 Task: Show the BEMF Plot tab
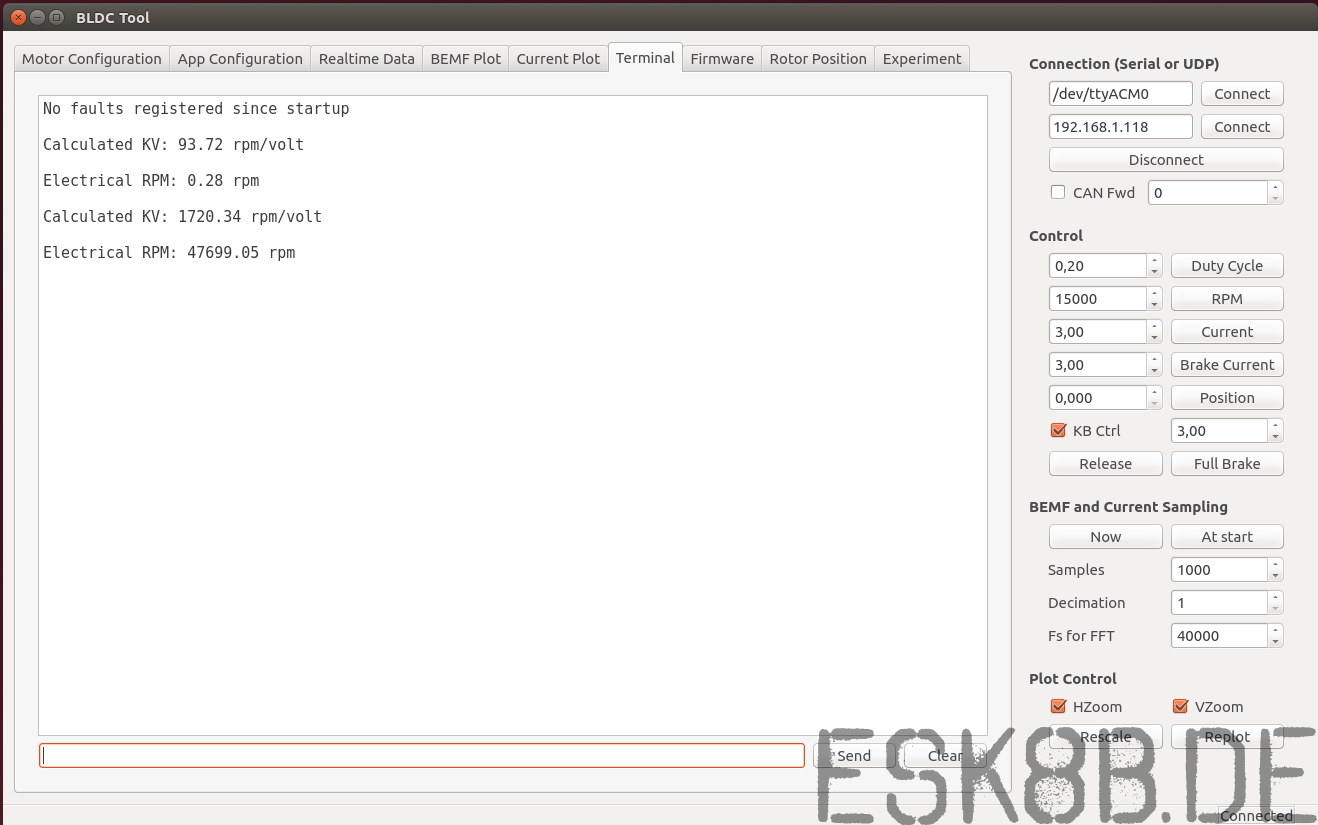(x=465, y=59)
